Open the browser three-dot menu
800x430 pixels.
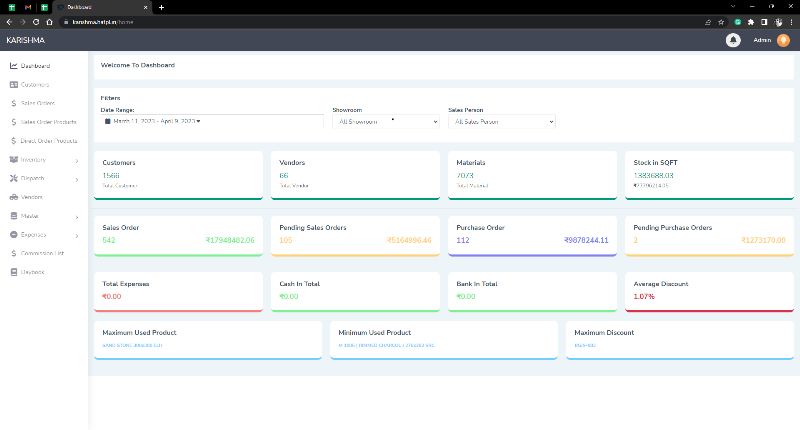(791, 22)
